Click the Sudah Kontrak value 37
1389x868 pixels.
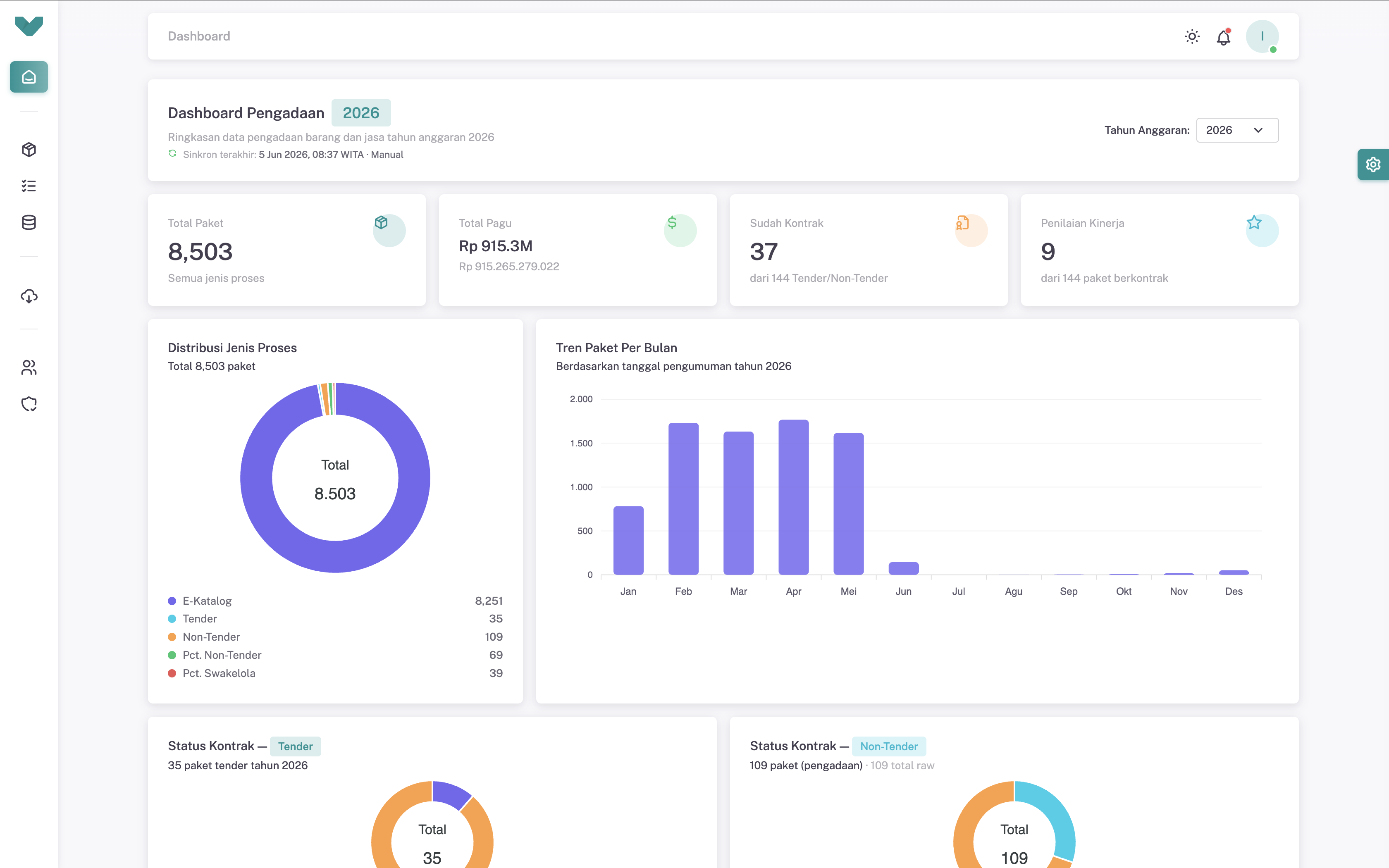click(x=764, y=251)
